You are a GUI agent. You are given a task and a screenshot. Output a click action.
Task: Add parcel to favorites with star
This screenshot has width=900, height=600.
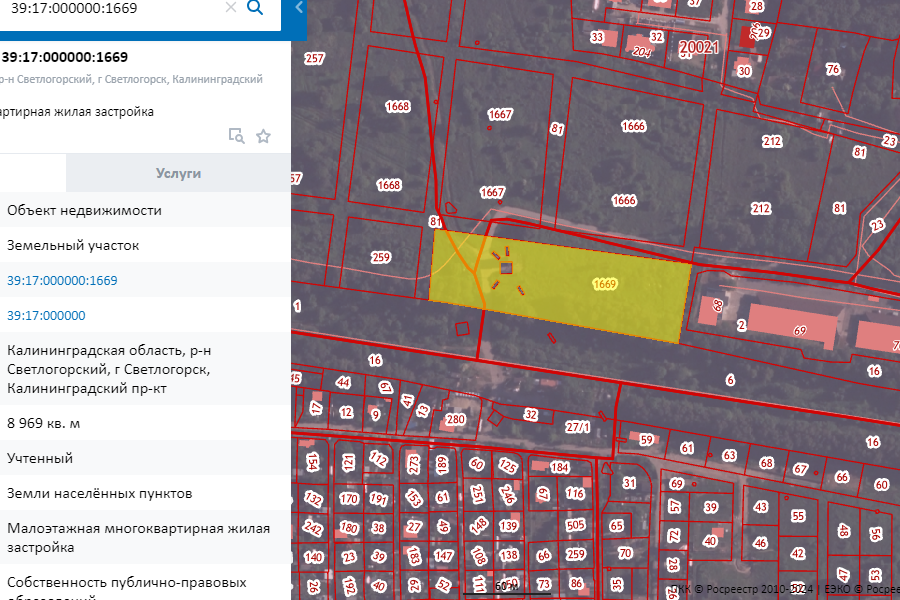click(x=263, y=136)
